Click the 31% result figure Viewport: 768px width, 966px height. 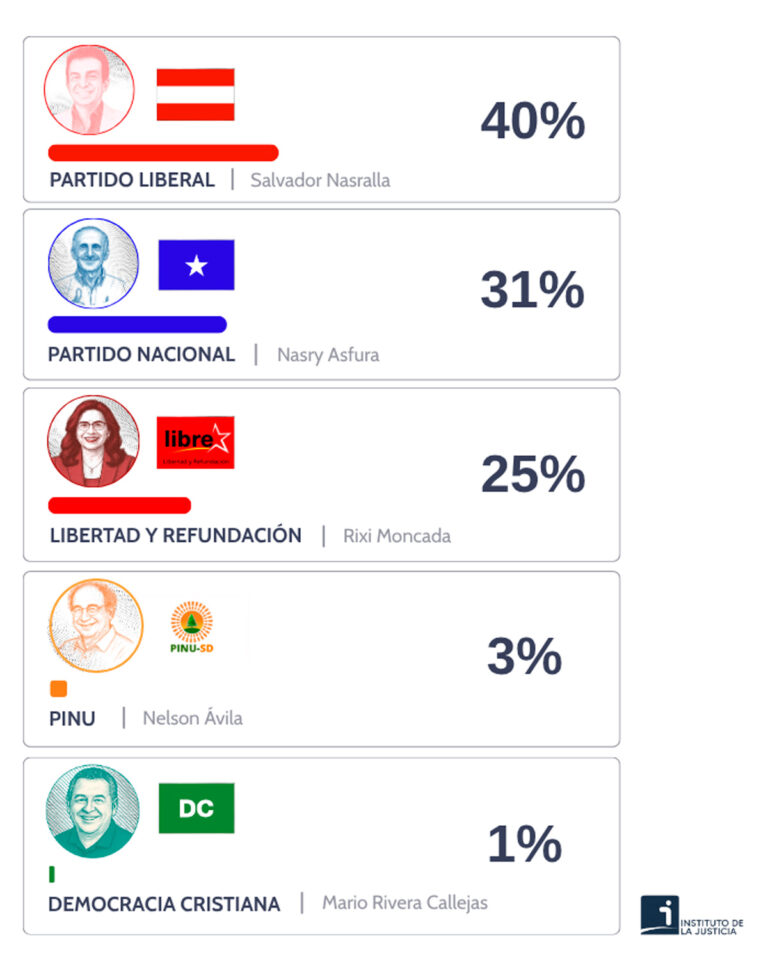[x=532, y=290]
